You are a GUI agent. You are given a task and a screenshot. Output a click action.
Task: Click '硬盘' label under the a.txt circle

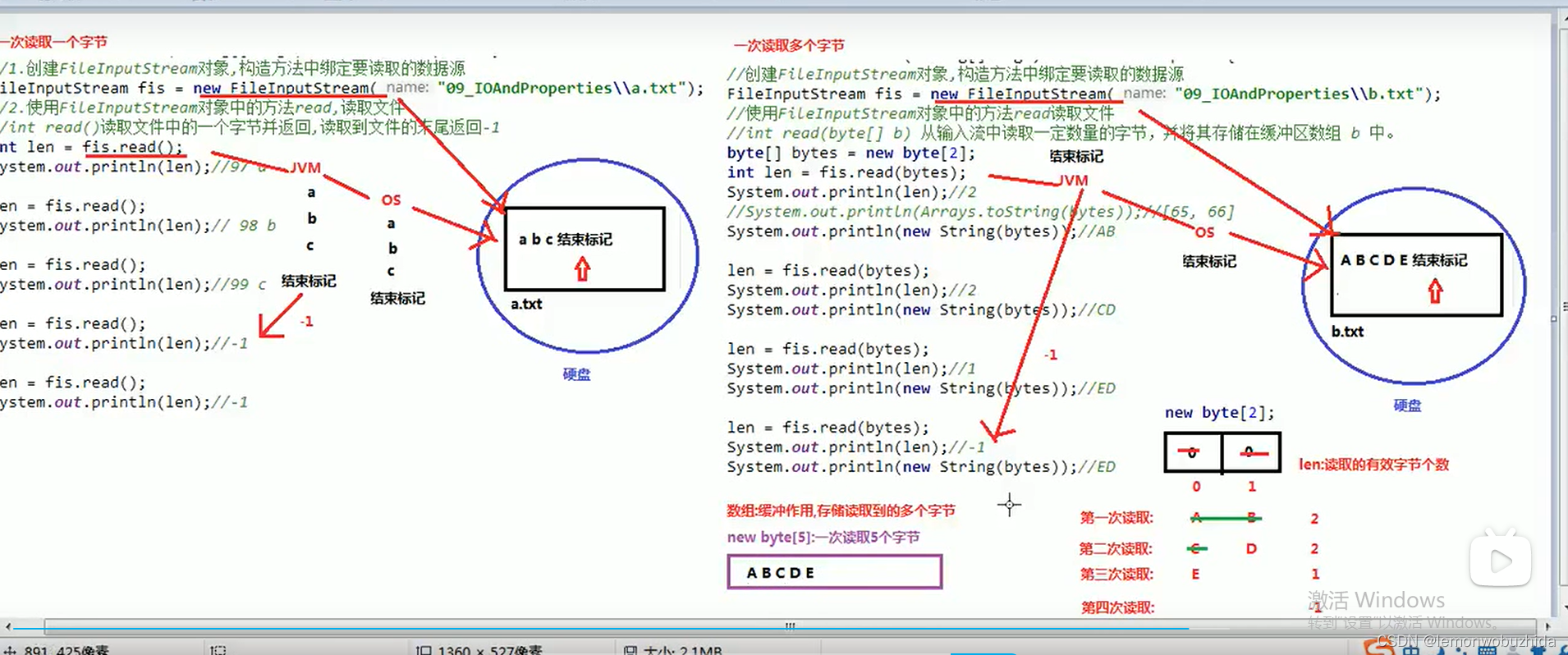click(576, 374)
